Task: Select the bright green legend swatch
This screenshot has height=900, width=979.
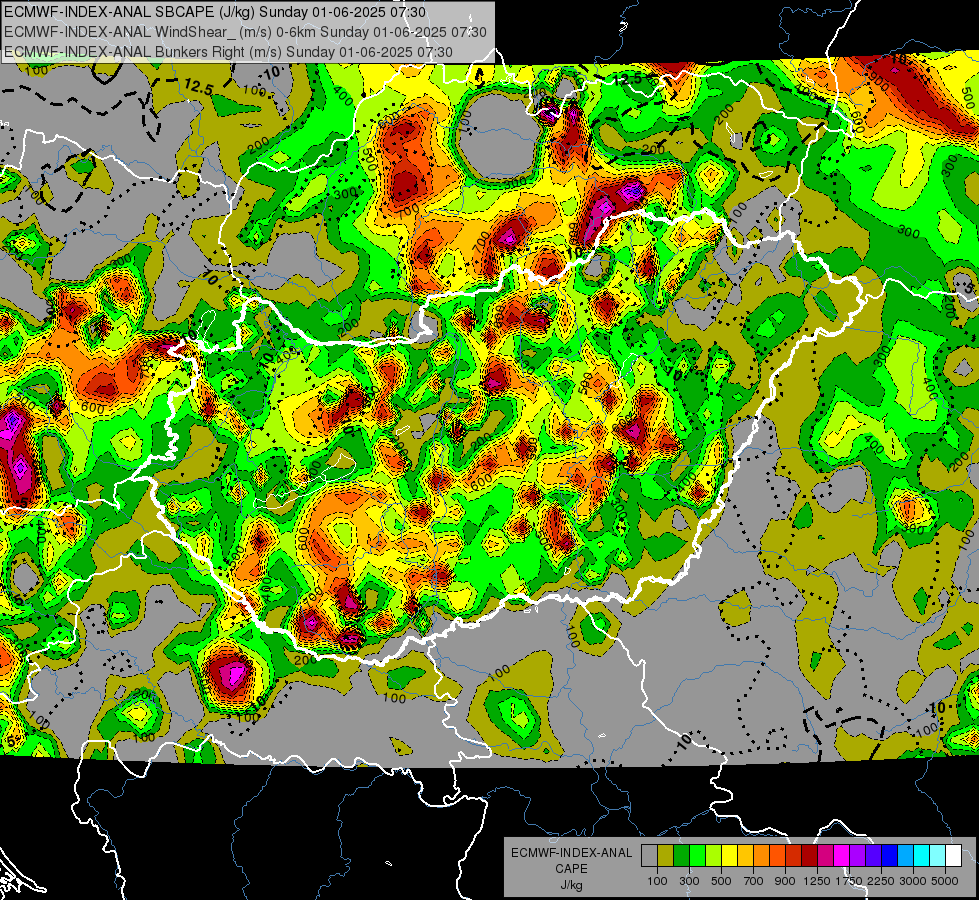Action: (697, 856)
